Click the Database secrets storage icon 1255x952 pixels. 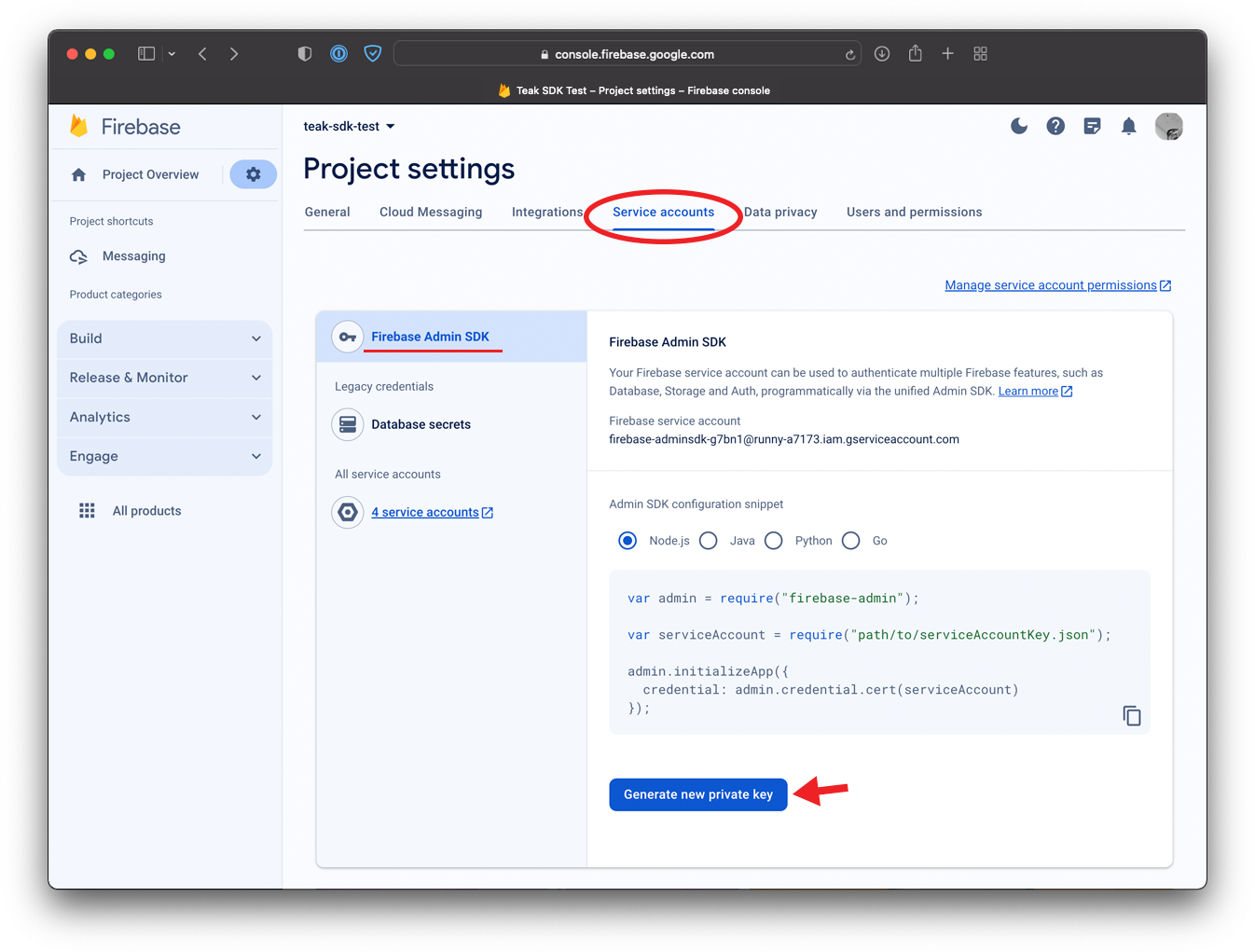pos(348,424)
